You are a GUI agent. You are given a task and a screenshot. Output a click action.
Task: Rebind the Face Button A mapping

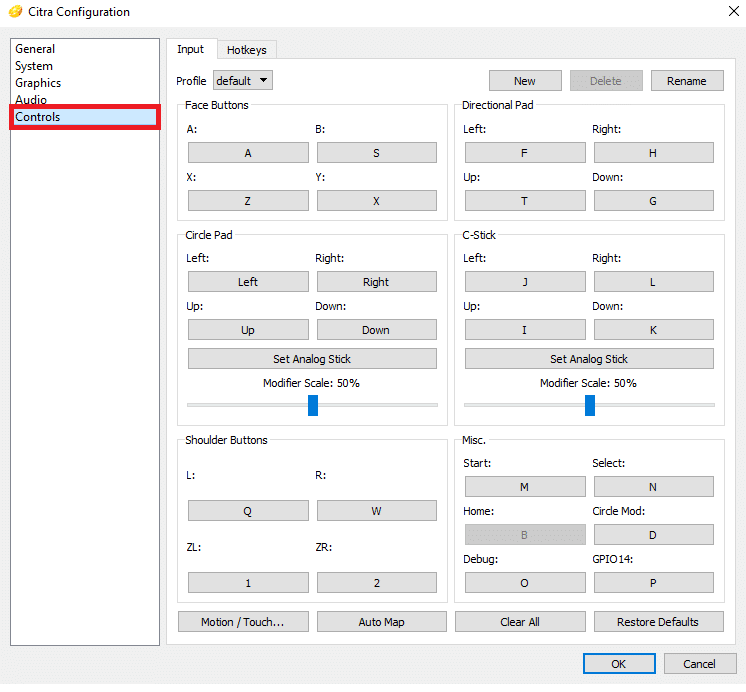(248, 153)
